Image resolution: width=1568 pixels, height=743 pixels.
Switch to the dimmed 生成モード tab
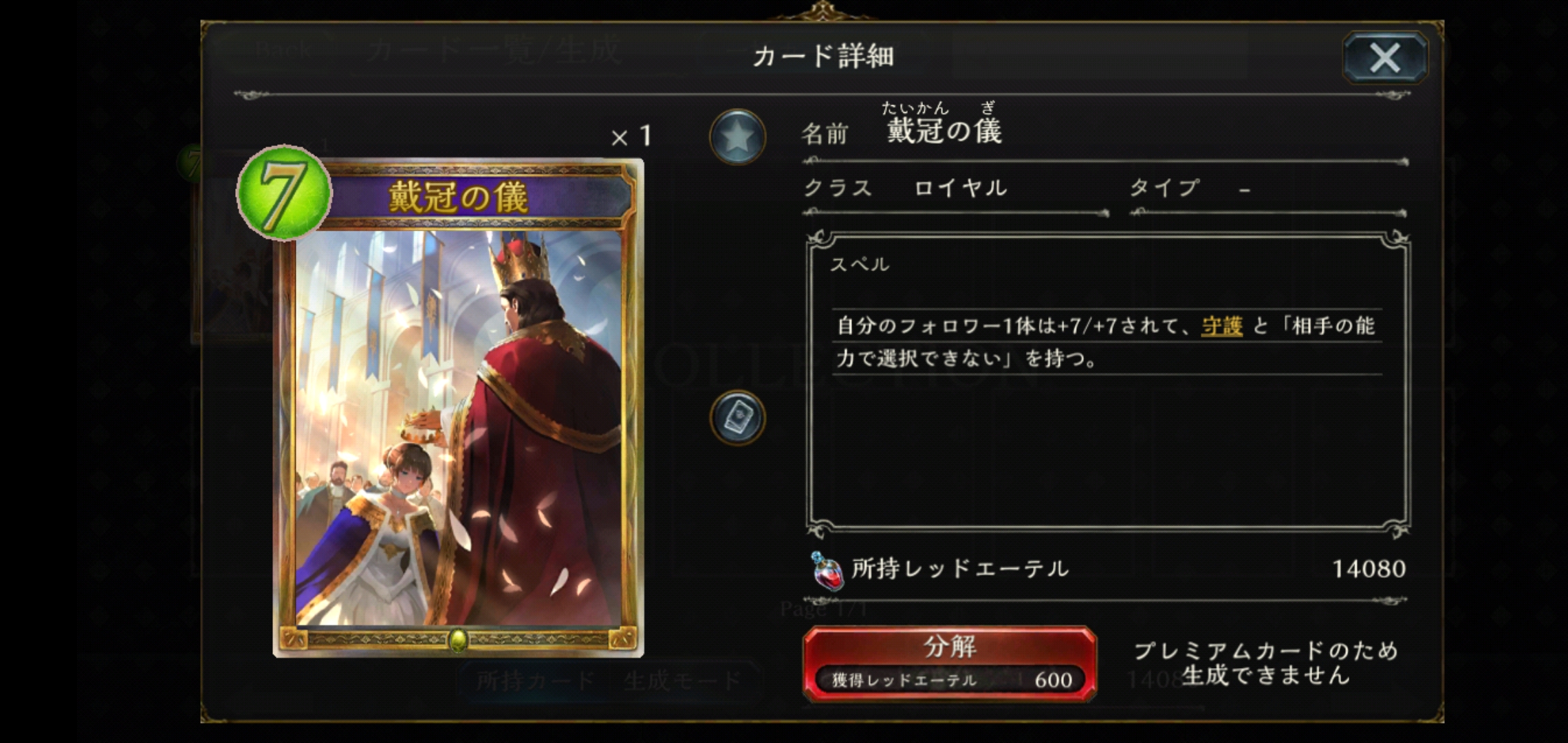click(682, 680)
